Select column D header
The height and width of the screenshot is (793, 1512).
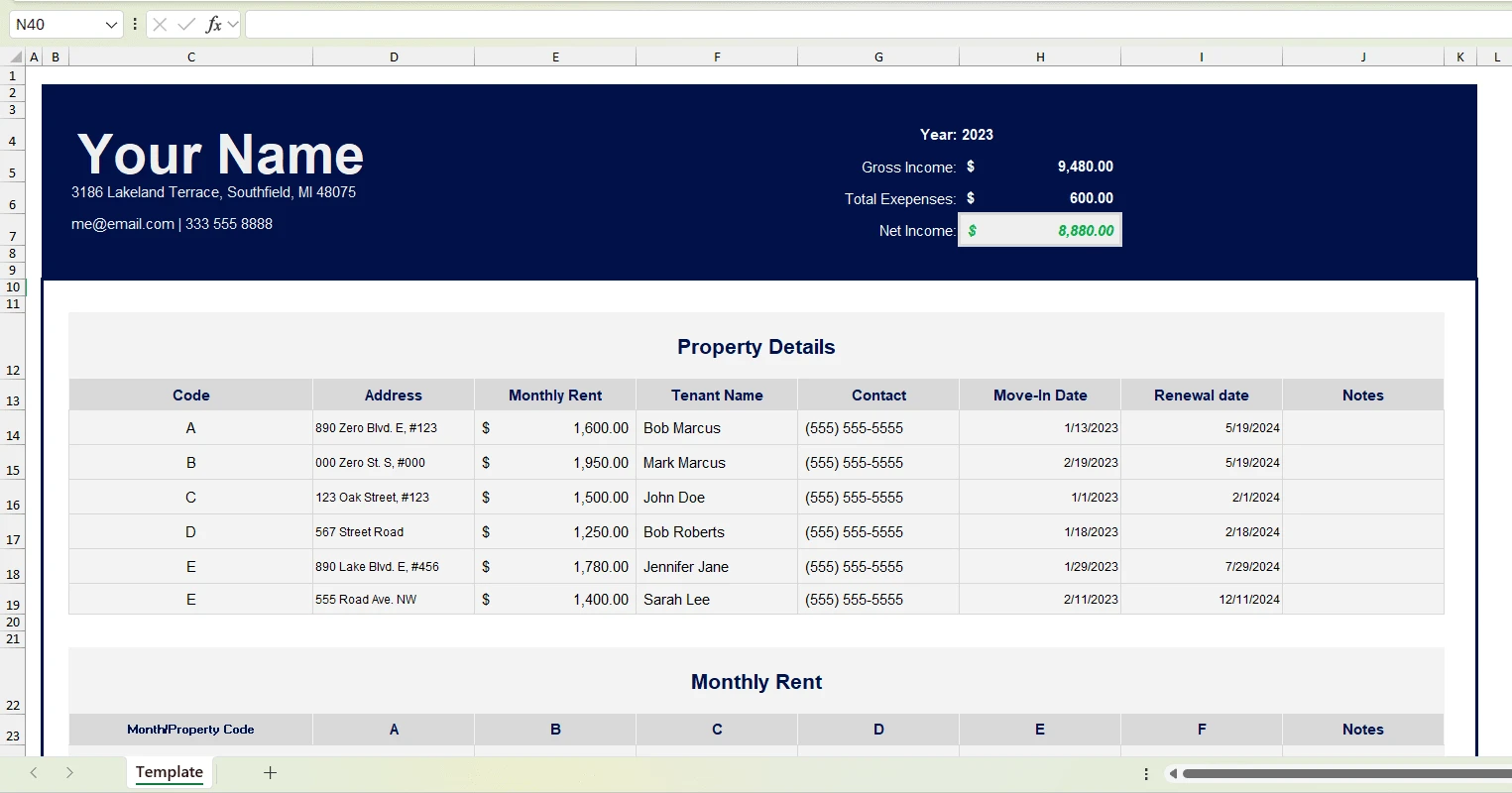click(x=394, y=57)
